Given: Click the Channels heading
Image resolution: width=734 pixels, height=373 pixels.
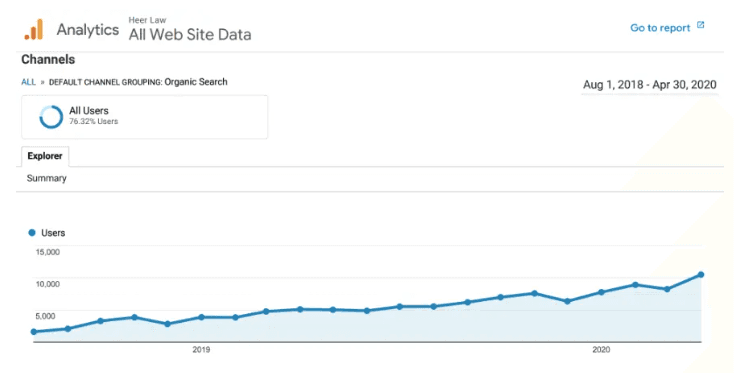Looking at the screenshot, I should [x=48, y=59].
